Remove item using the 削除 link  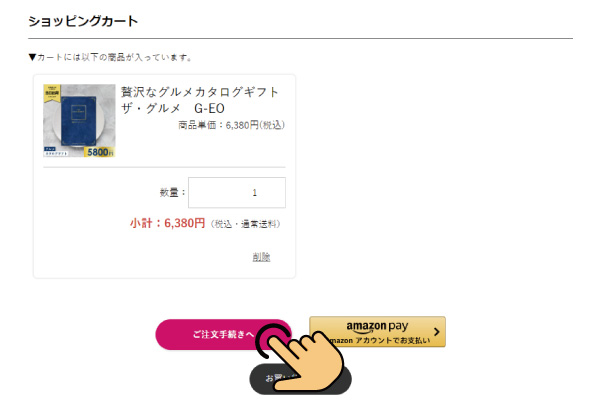coord(261,257)
